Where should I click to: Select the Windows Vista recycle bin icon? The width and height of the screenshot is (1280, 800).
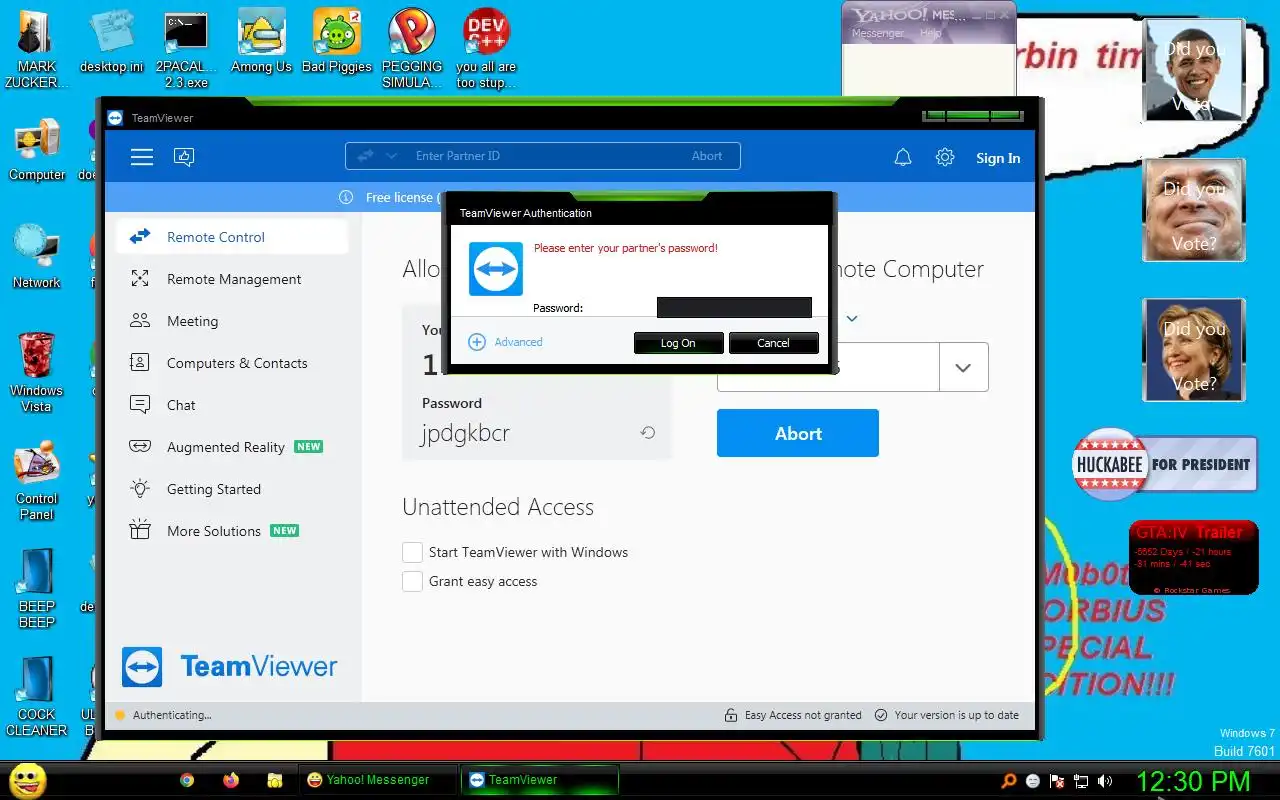[x=37, y=373]
